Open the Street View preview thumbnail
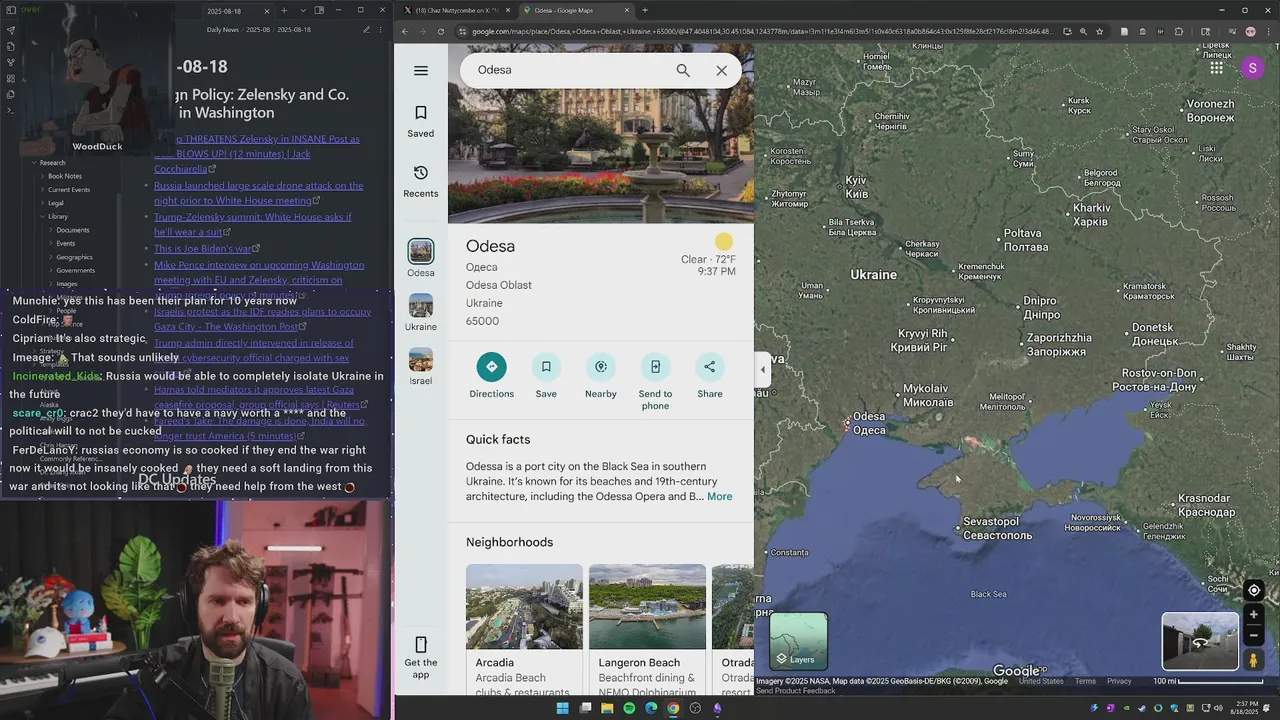Viewport: 1280px width, 720px height. coord(1200,641)
